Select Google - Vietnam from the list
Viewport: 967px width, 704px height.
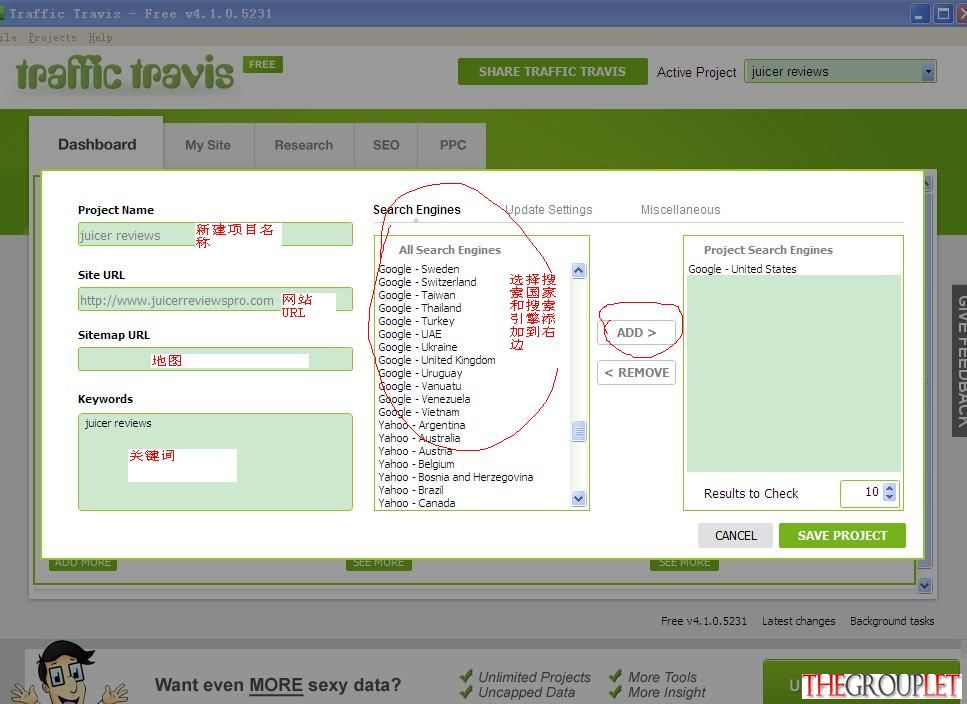click(419, 412)
